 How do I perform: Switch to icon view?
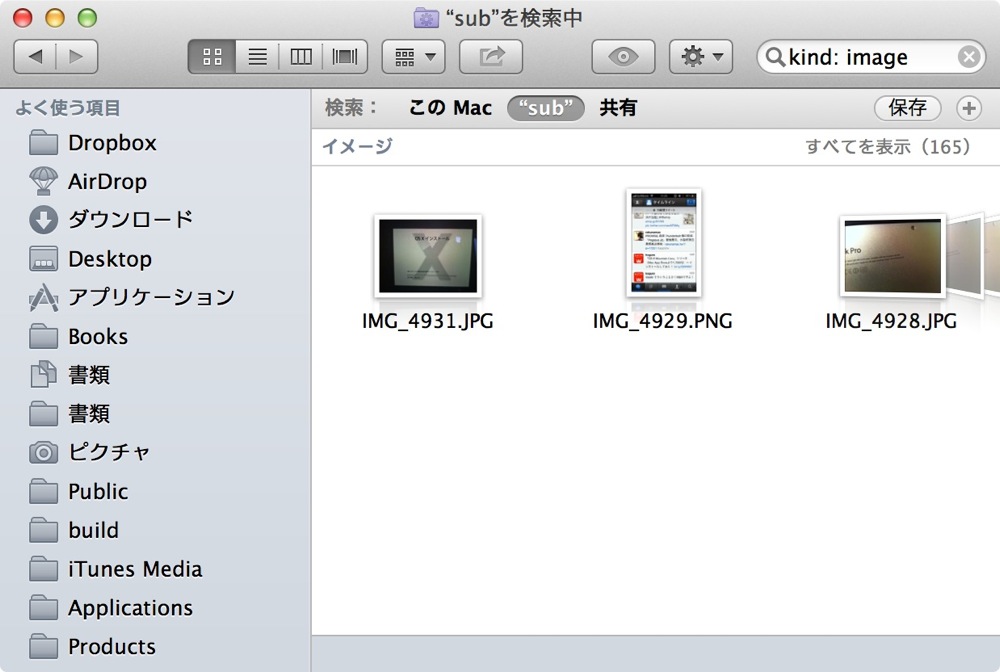click(212, 57)
